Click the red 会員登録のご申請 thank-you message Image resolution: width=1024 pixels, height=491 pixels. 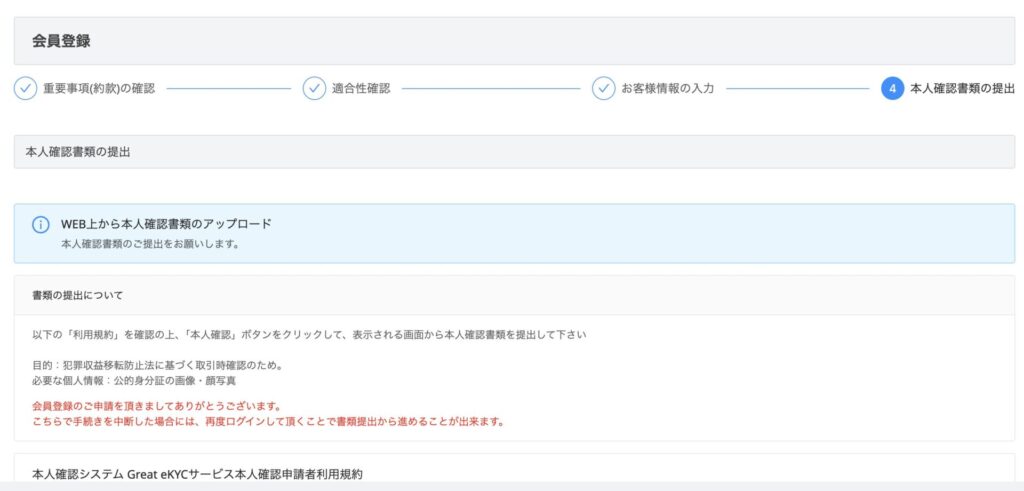coord(157,406)
